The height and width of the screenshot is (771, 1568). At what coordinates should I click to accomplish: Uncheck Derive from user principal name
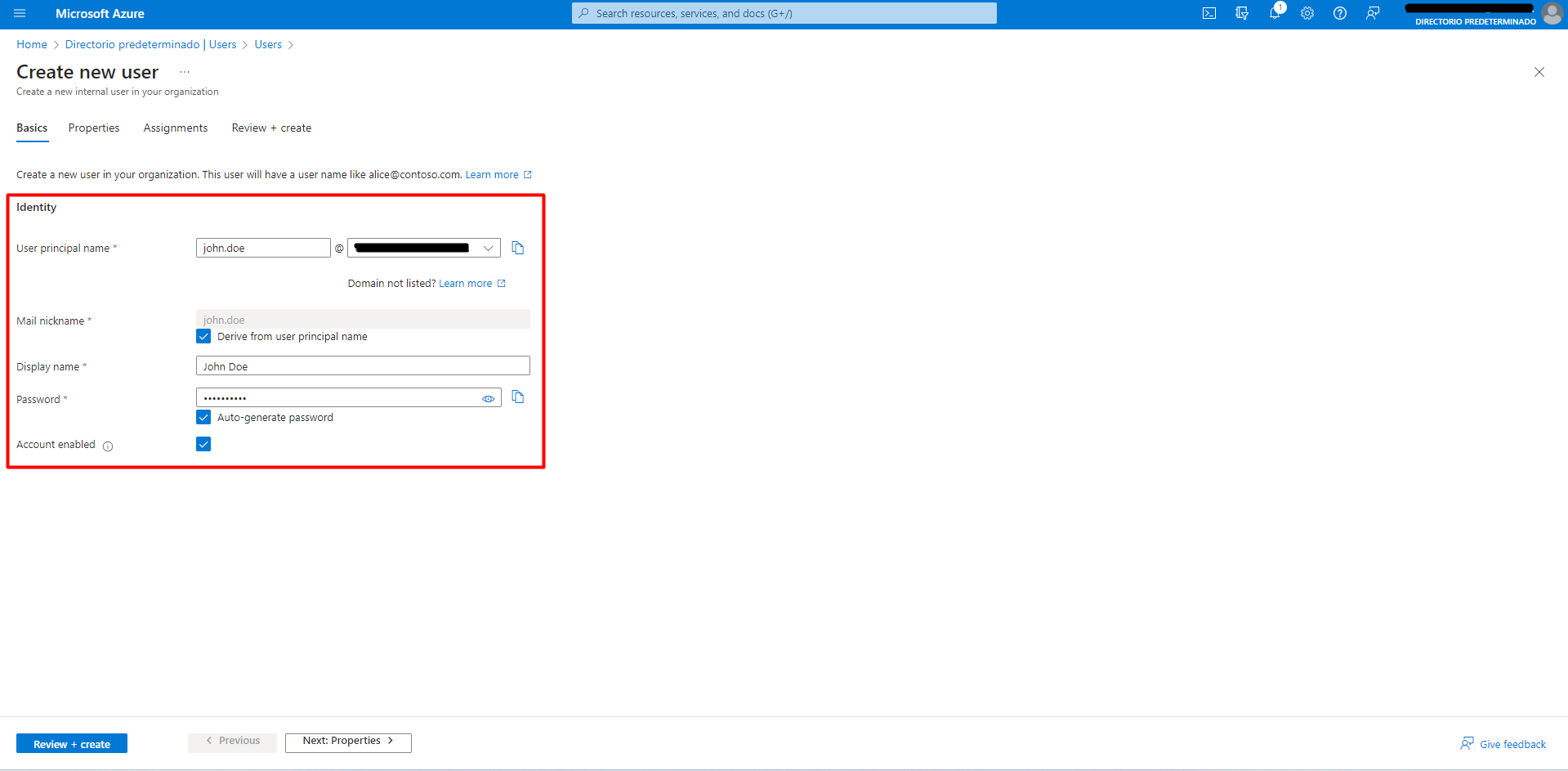203,337
